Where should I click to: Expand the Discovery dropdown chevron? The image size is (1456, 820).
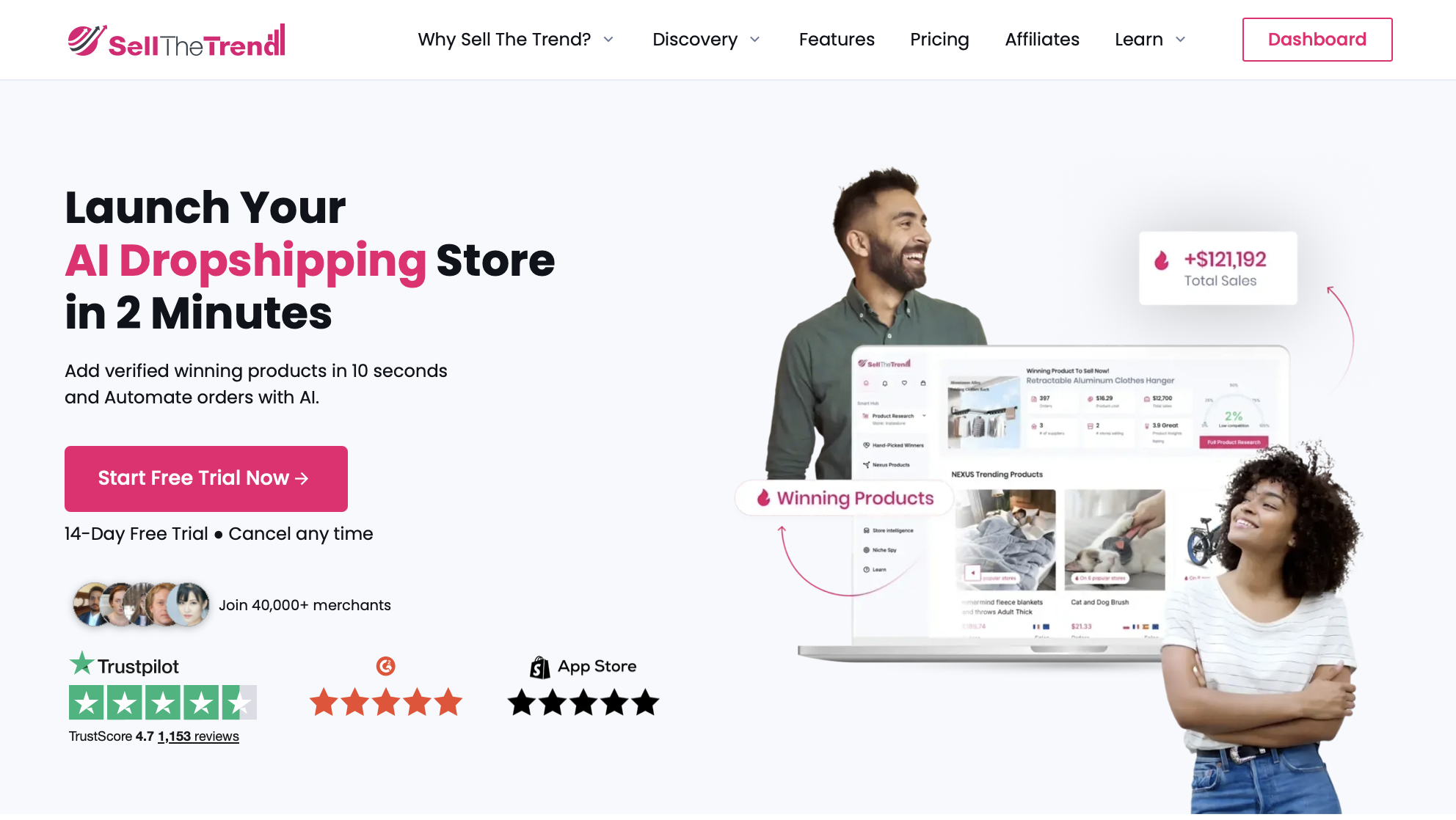click(x=755, y=40)
